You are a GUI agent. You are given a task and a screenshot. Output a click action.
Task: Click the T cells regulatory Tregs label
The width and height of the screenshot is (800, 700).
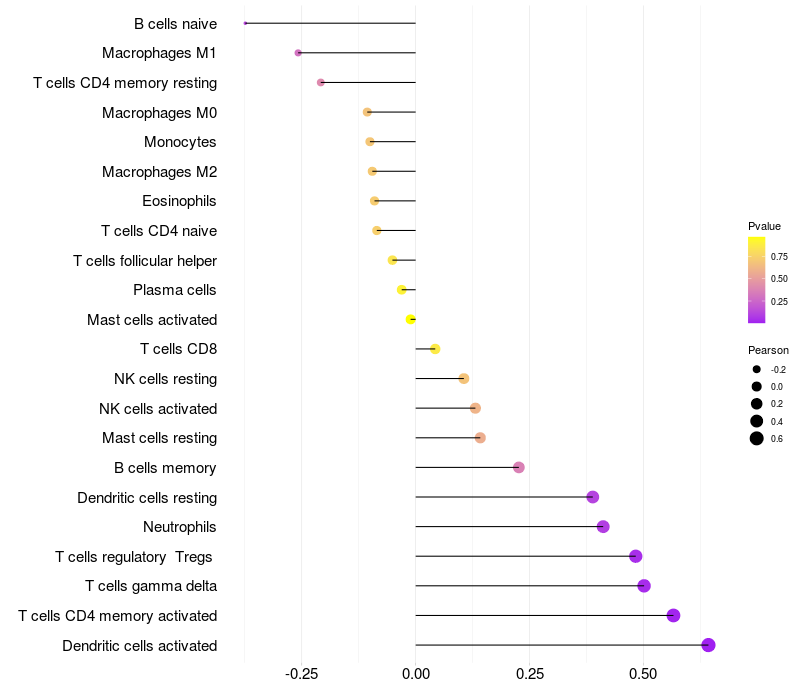point(136,556)
